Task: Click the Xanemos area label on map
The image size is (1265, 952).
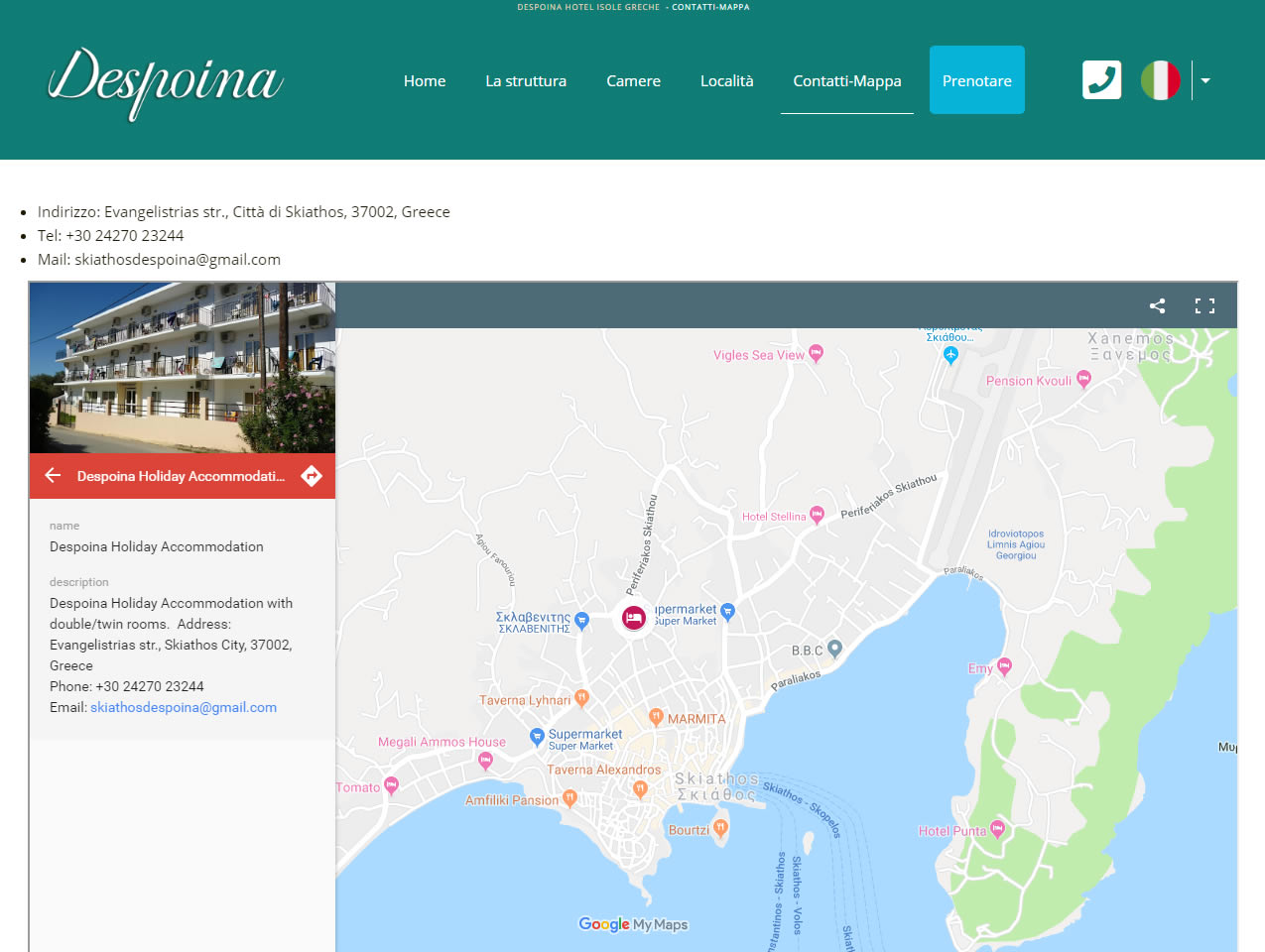Action: 1130,346
